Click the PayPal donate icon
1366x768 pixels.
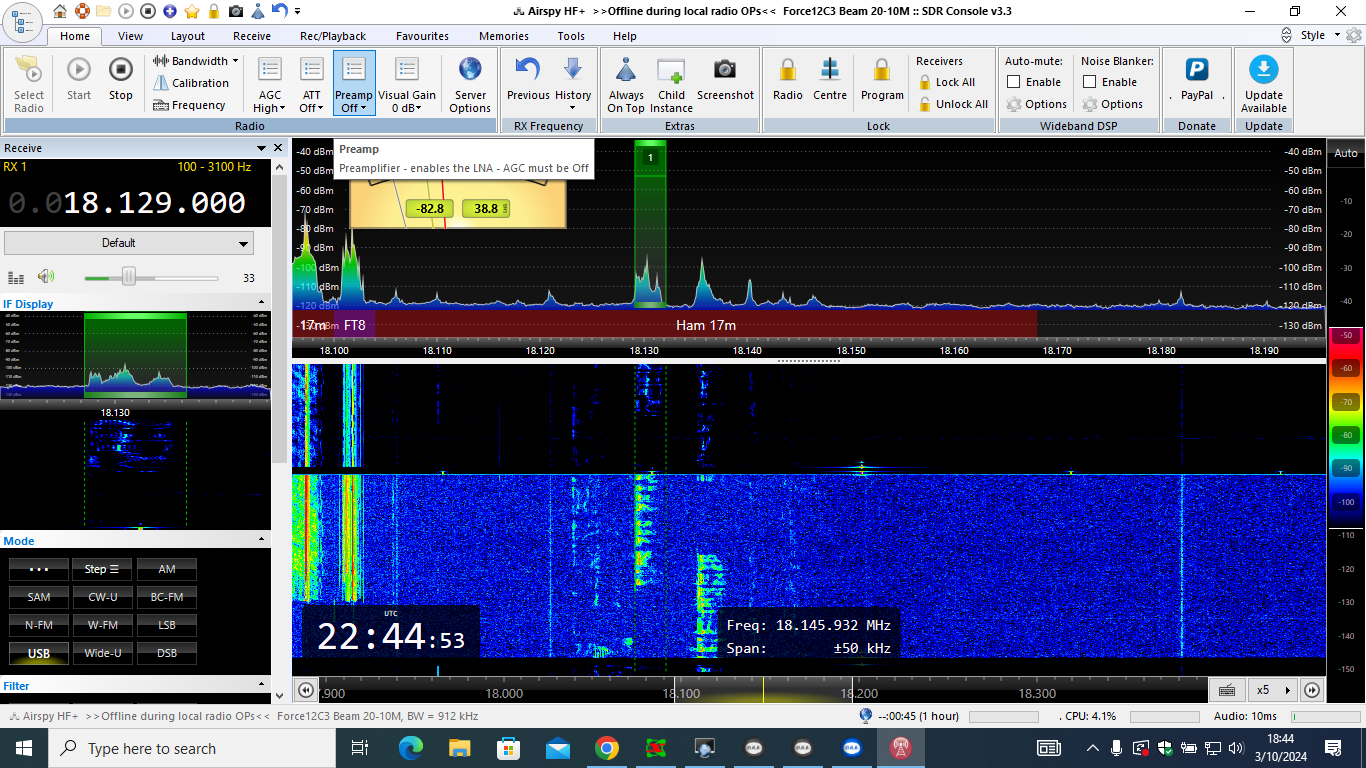tap(1196, 70)
